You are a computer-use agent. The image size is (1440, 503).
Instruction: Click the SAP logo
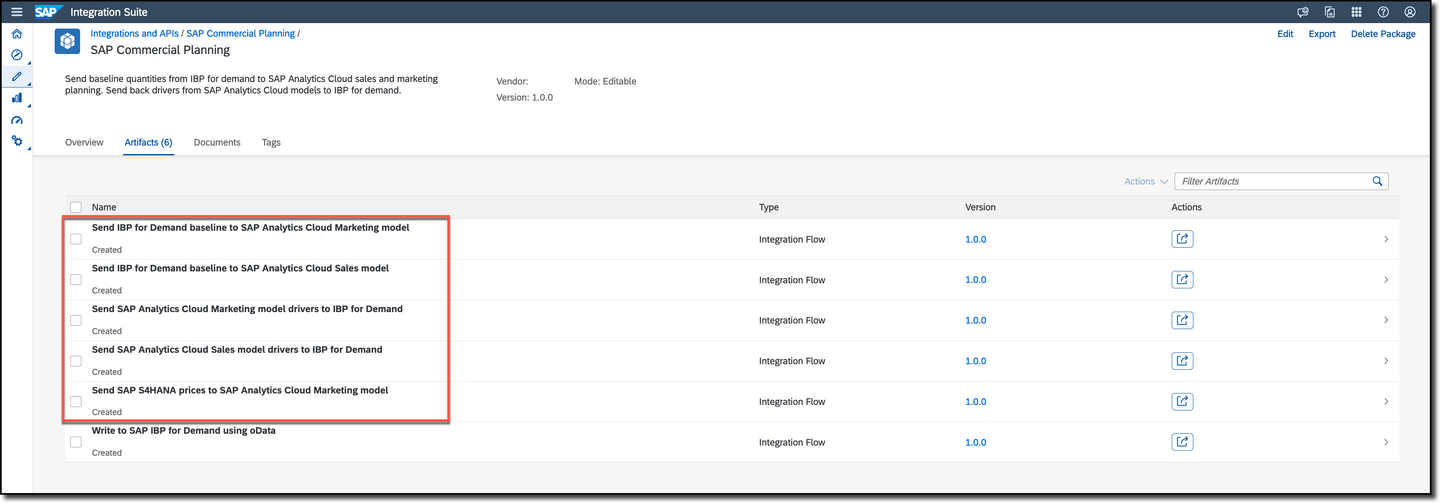(46, 12)
